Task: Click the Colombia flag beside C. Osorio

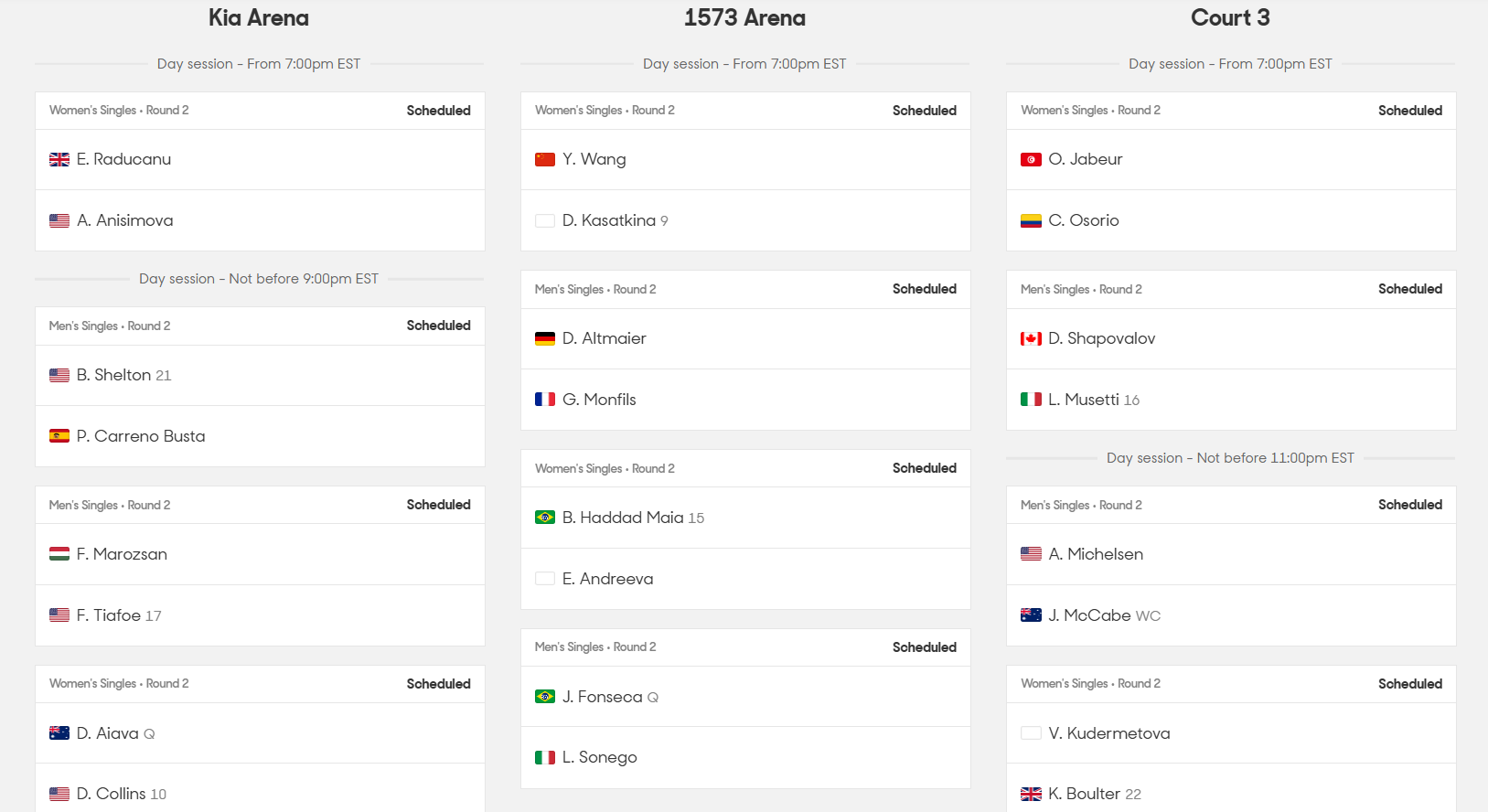Action: 1031,220
